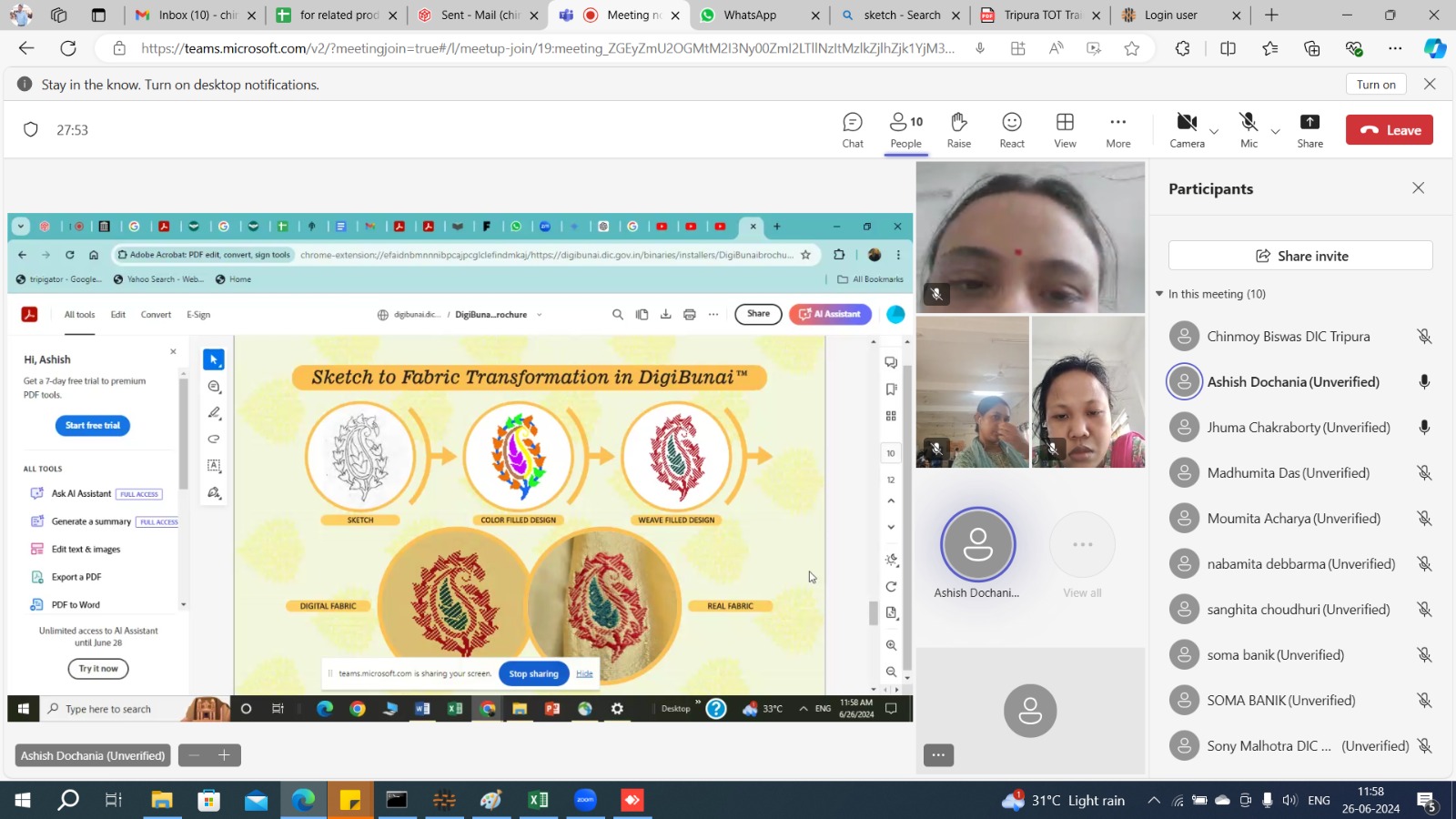Toggle Moumita Acharya's muted mic icon
Viewport: 1456px width, 819px height.
point(1424,519)
